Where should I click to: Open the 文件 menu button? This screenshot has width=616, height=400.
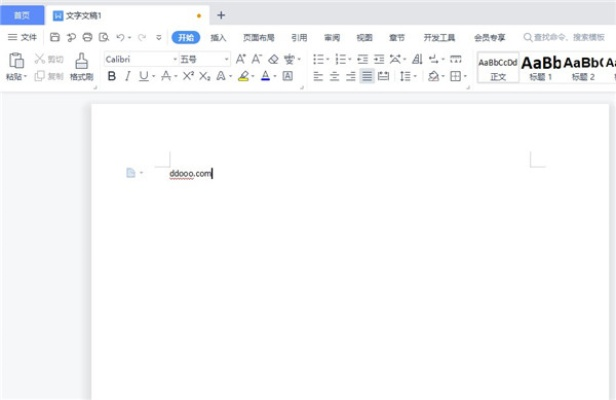coord(23,37)
